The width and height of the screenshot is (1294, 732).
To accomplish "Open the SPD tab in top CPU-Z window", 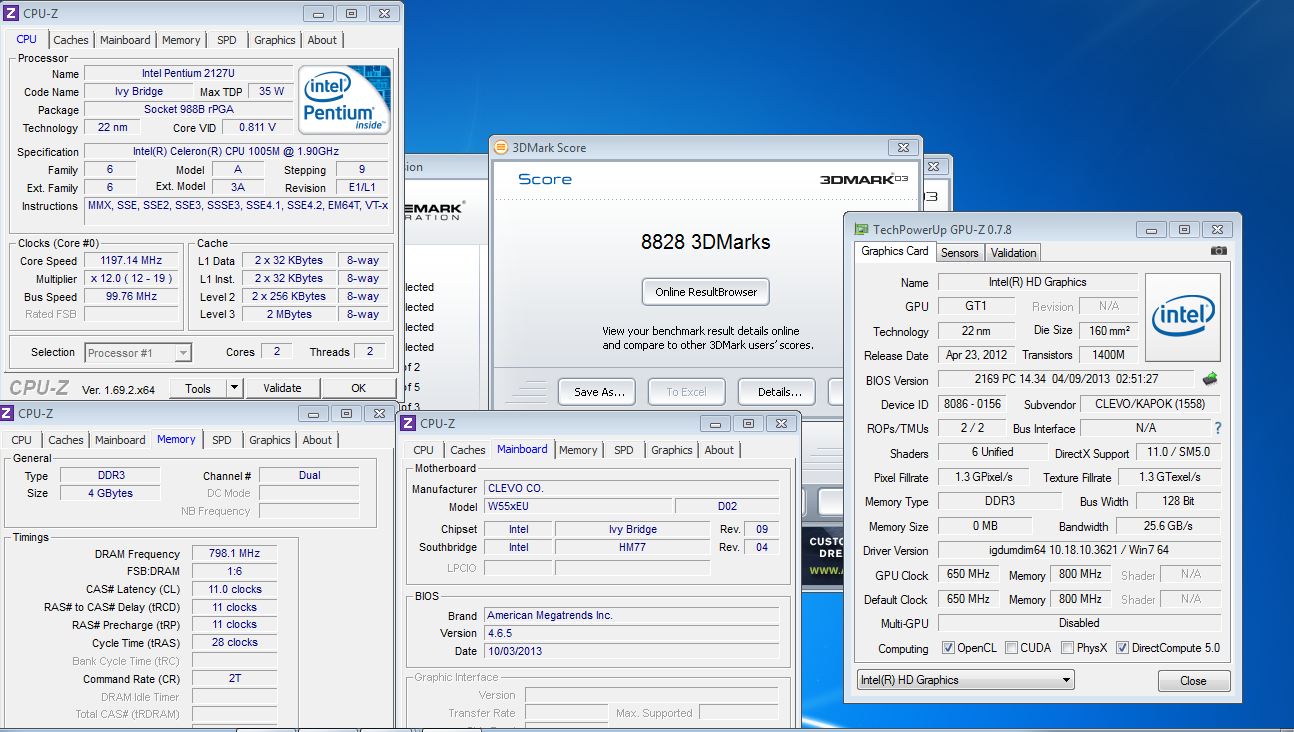I will (227, 40).
